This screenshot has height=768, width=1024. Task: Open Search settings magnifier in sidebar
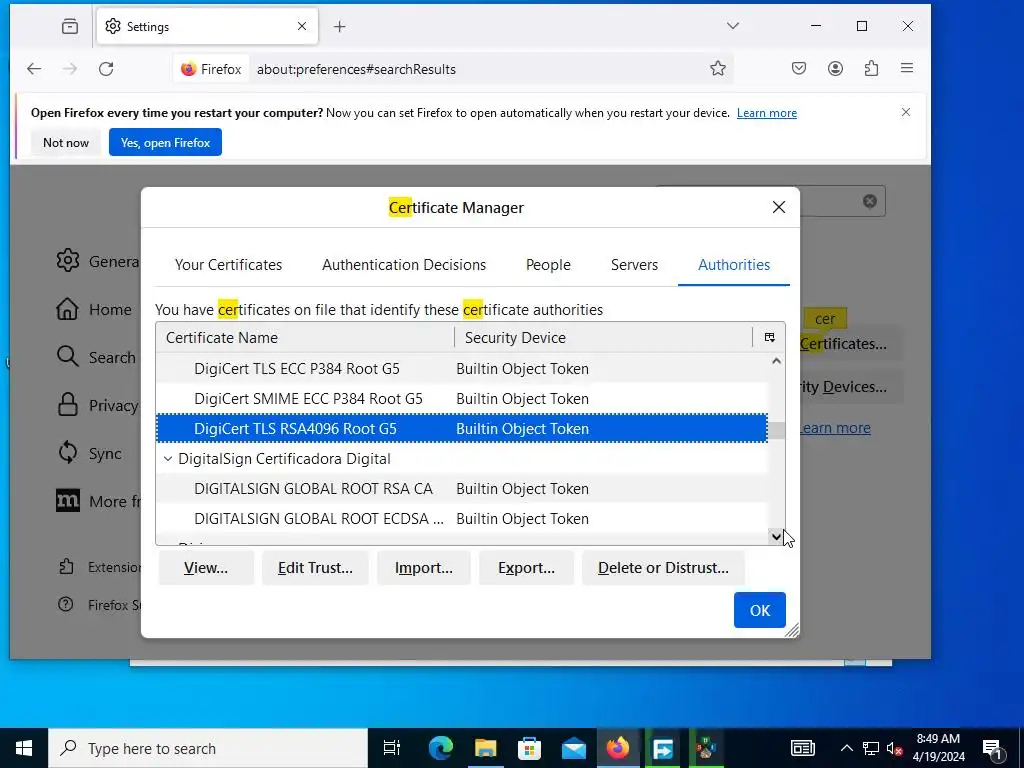click(x=67, y=357)
